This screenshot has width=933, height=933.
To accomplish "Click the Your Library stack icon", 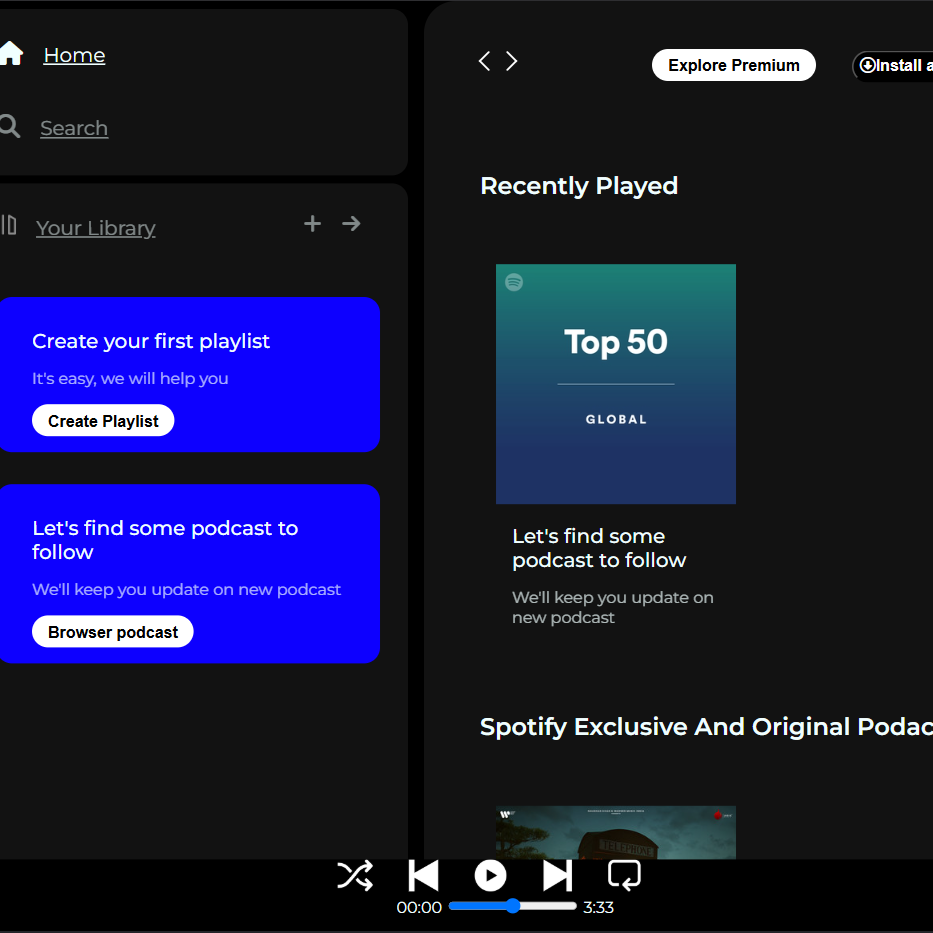I will pos(8,225).
